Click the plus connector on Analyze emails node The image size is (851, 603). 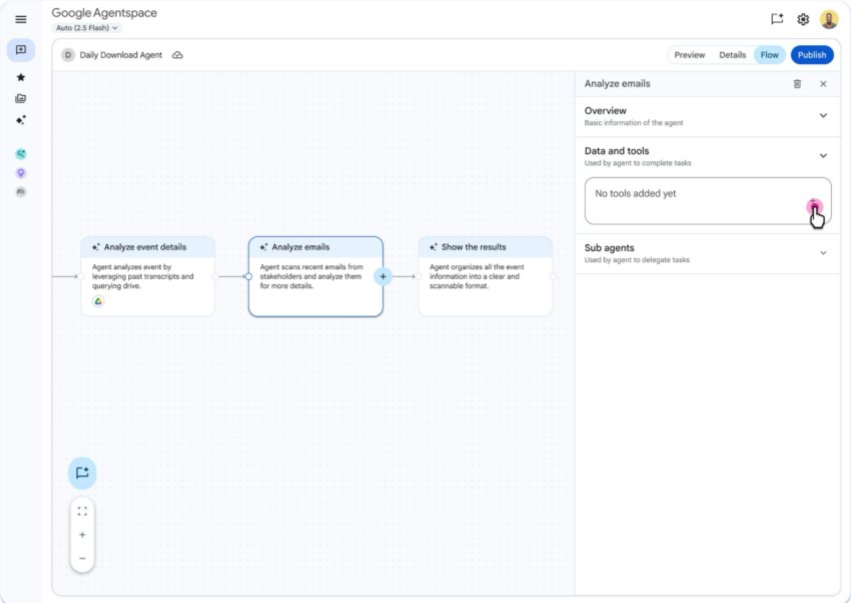coord(383,276)
